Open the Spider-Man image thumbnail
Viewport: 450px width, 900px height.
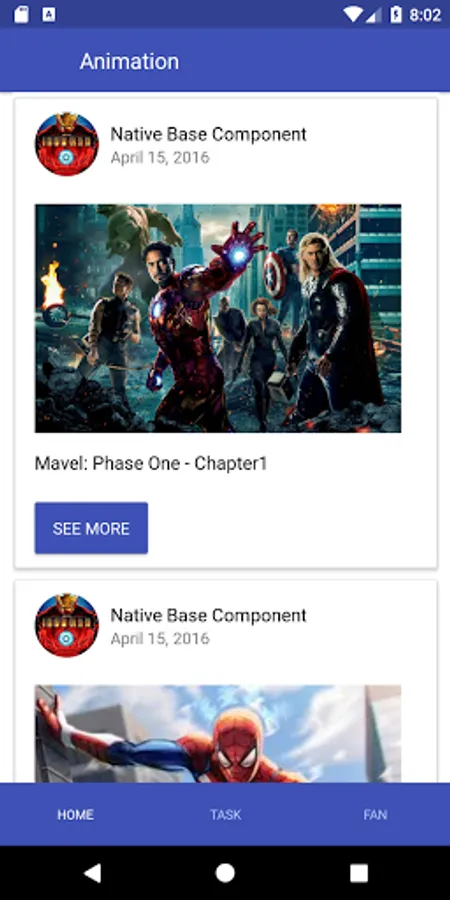tap(218, 734)
